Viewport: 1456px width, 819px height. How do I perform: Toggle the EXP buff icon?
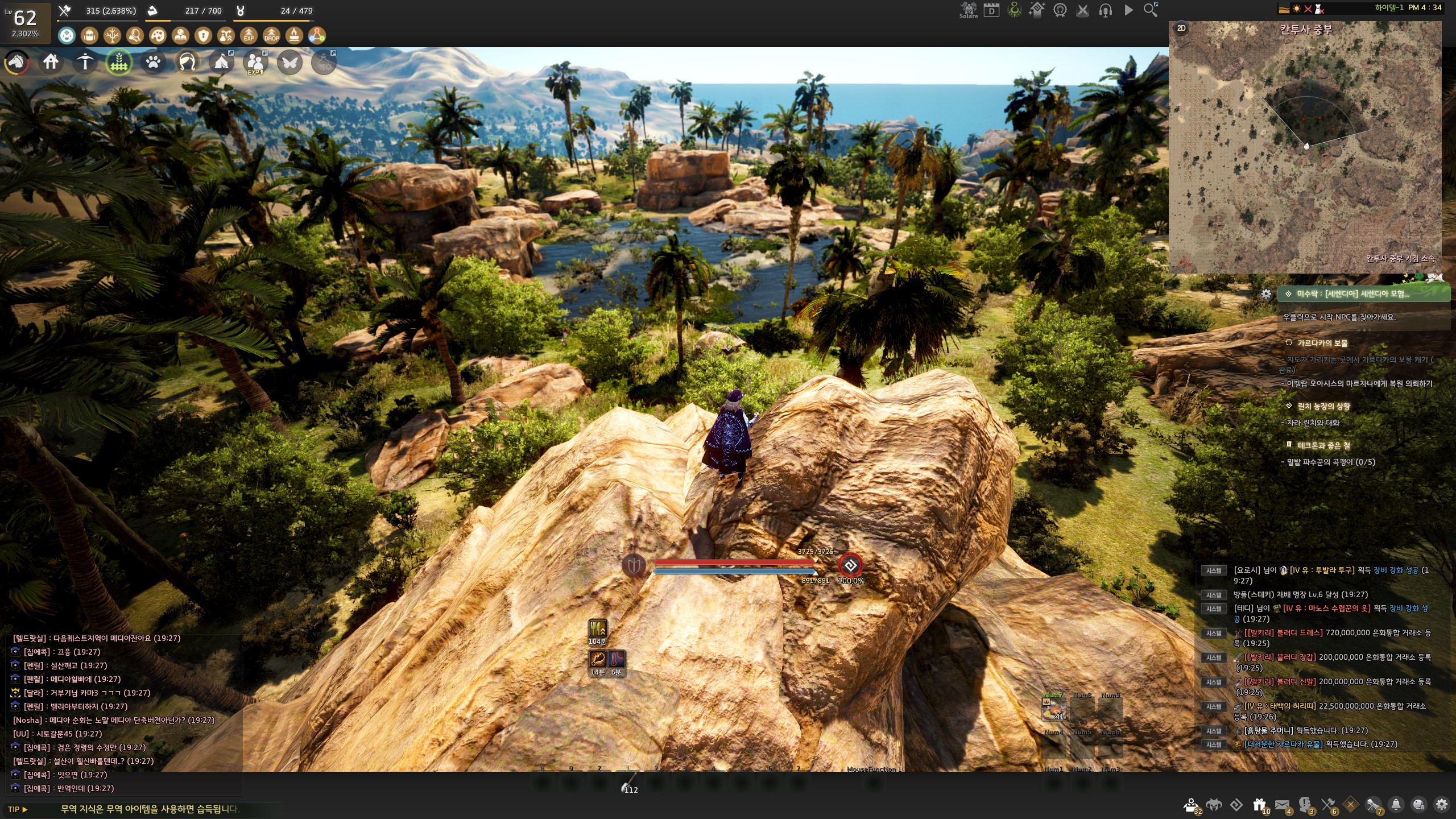tap(249, 36)
